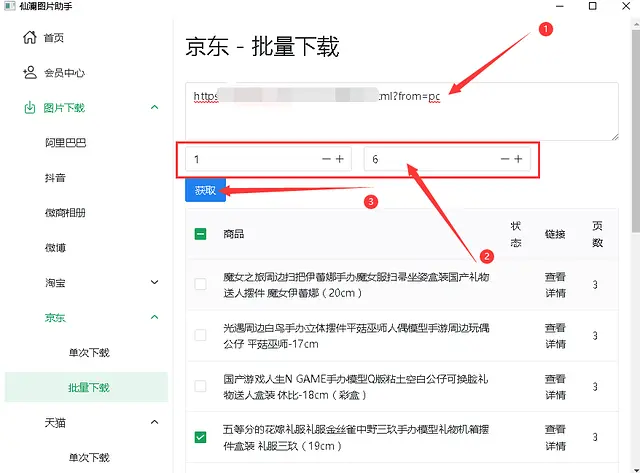Click the 链接 column header
The width and height of the screenshot is (640, 473).
[555, 234]
